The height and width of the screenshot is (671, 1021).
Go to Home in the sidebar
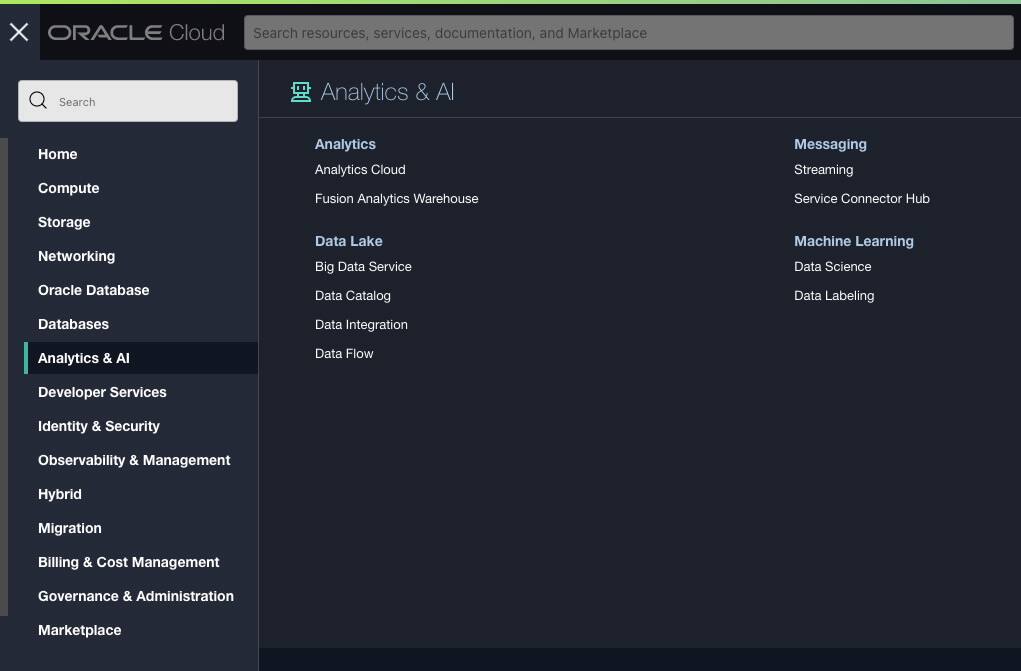coord(57,154)
